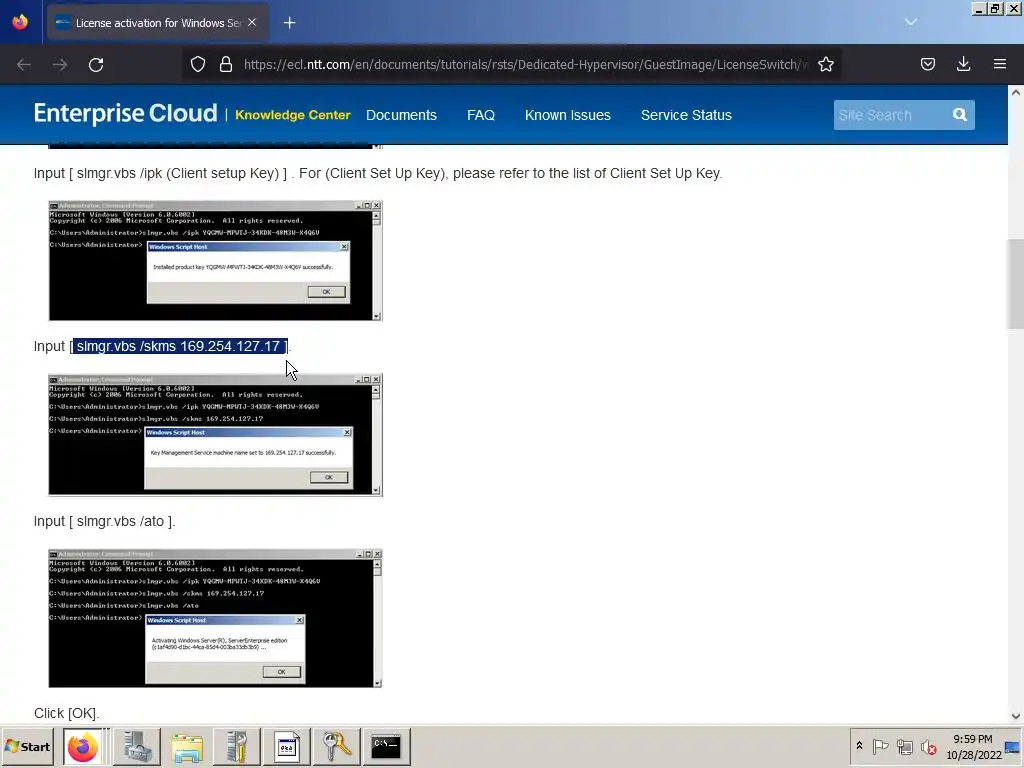This screenshot has width=1024, height=768.
Task: Go forward to the next page
Action: tap(60, 64)
